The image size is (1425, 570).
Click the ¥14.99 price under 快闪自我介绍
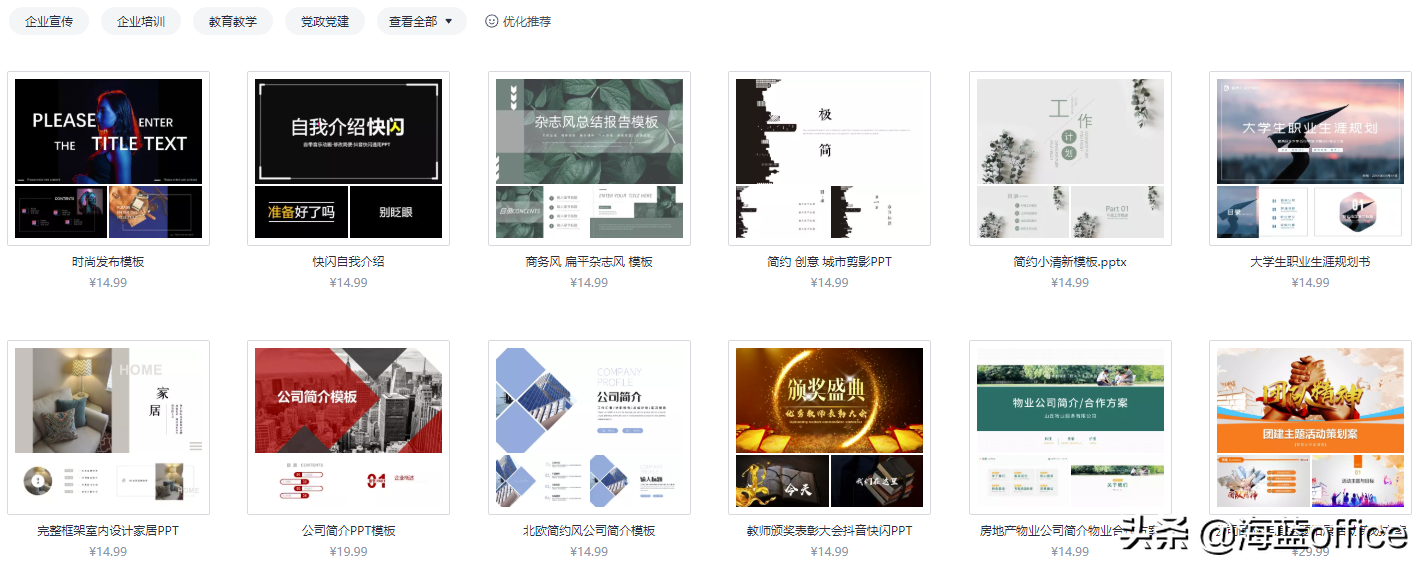pos(348,283)
